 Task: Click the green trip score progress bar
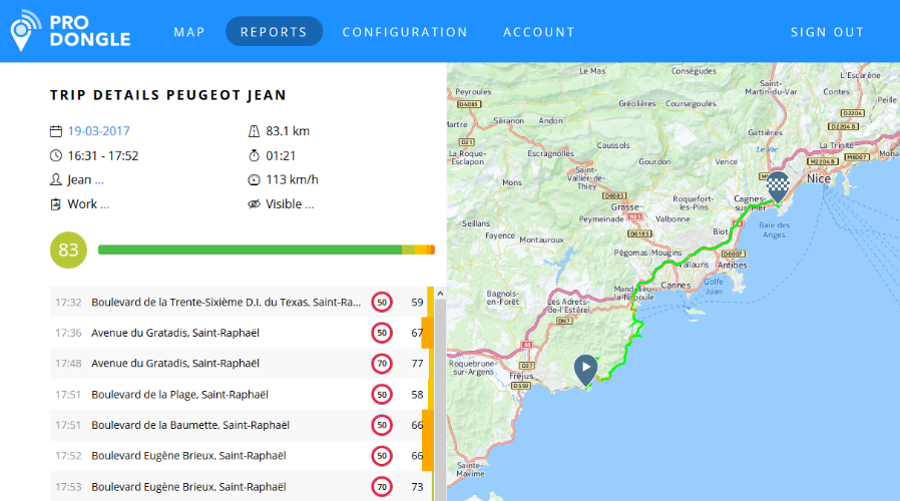click(x=250, y=250)
